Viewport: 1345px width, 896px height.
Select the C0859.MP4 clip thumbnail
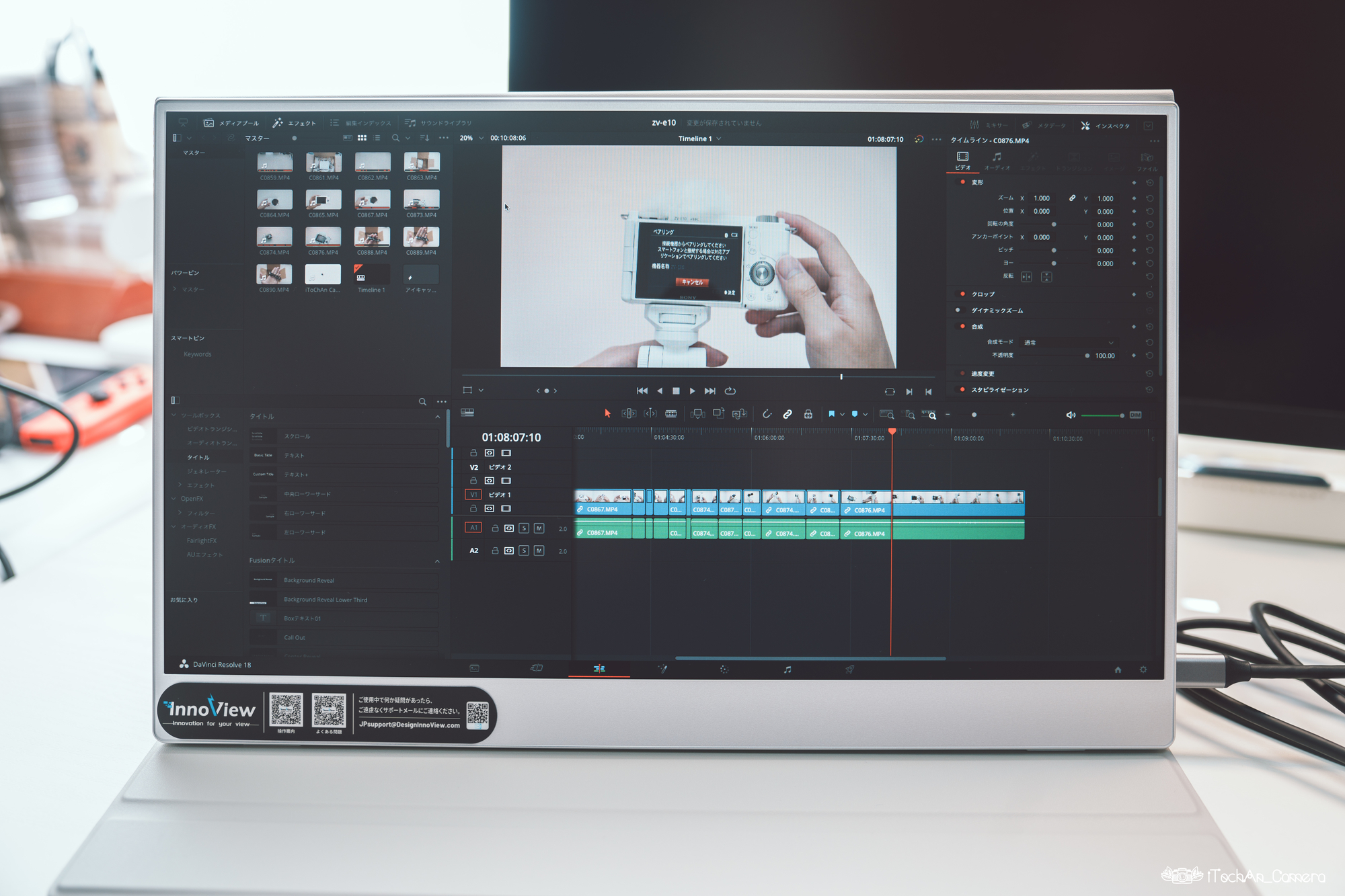click(x=274, y=162)
